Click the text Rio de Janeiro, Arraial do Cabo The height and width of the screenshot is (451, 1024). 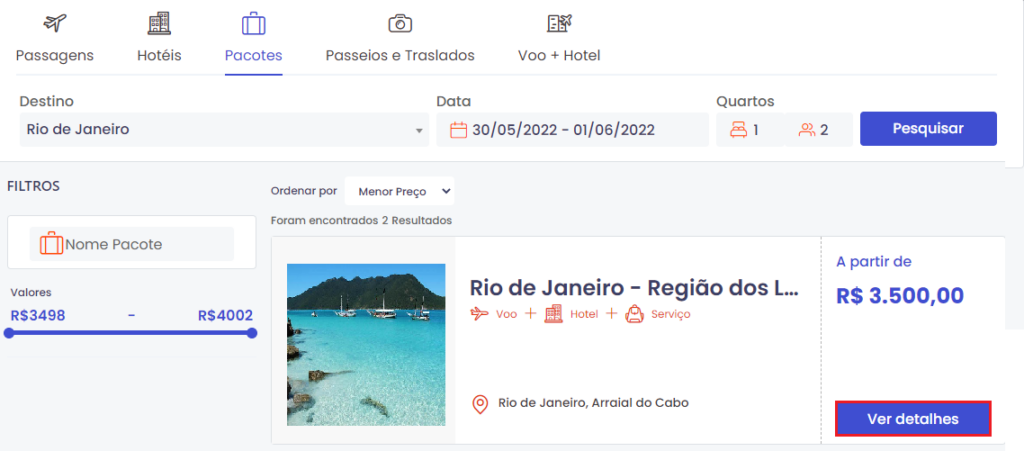(x=593, y=403)
